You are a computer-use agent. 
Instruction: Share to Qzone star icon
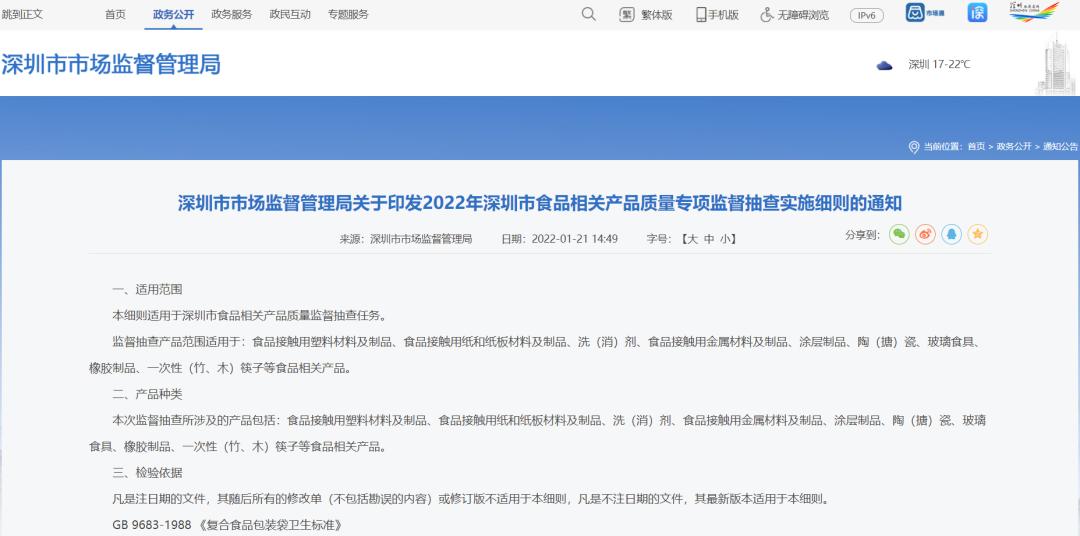[x=977, y=234]
